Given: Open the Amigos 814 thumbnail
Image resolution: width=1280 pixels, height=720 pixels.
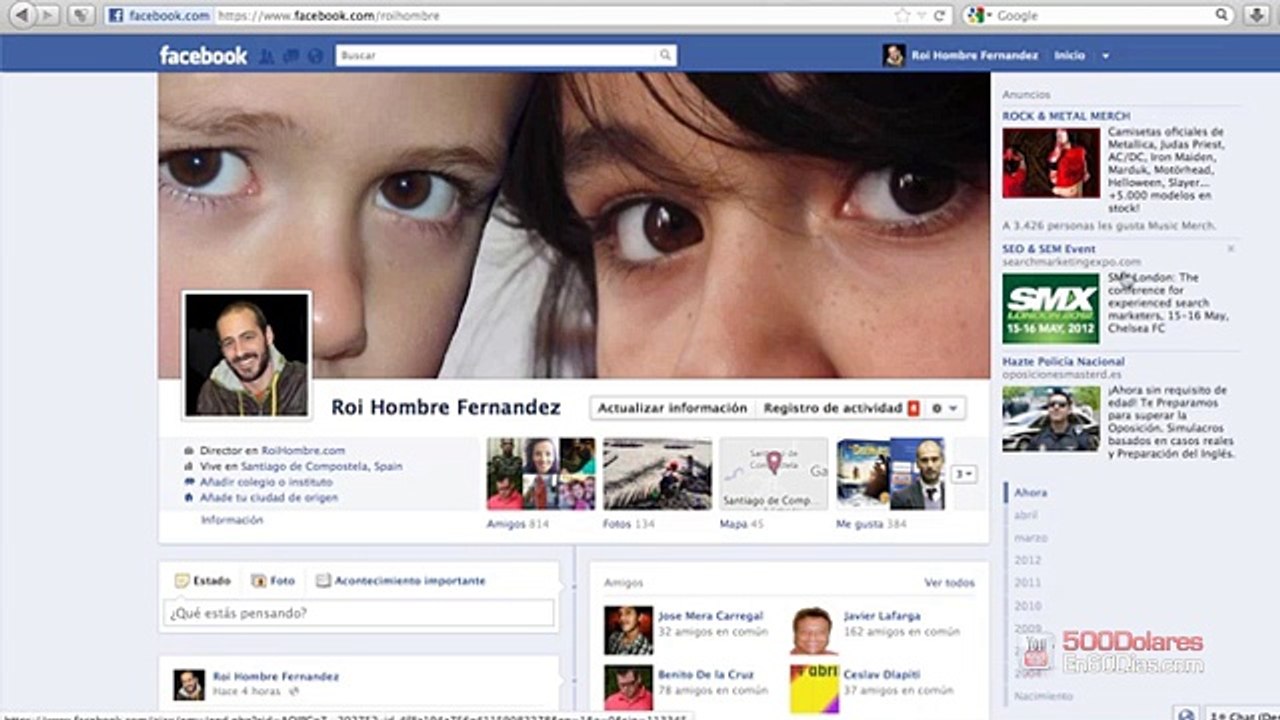Looking at the screenshot, I should tap(541, 474).
